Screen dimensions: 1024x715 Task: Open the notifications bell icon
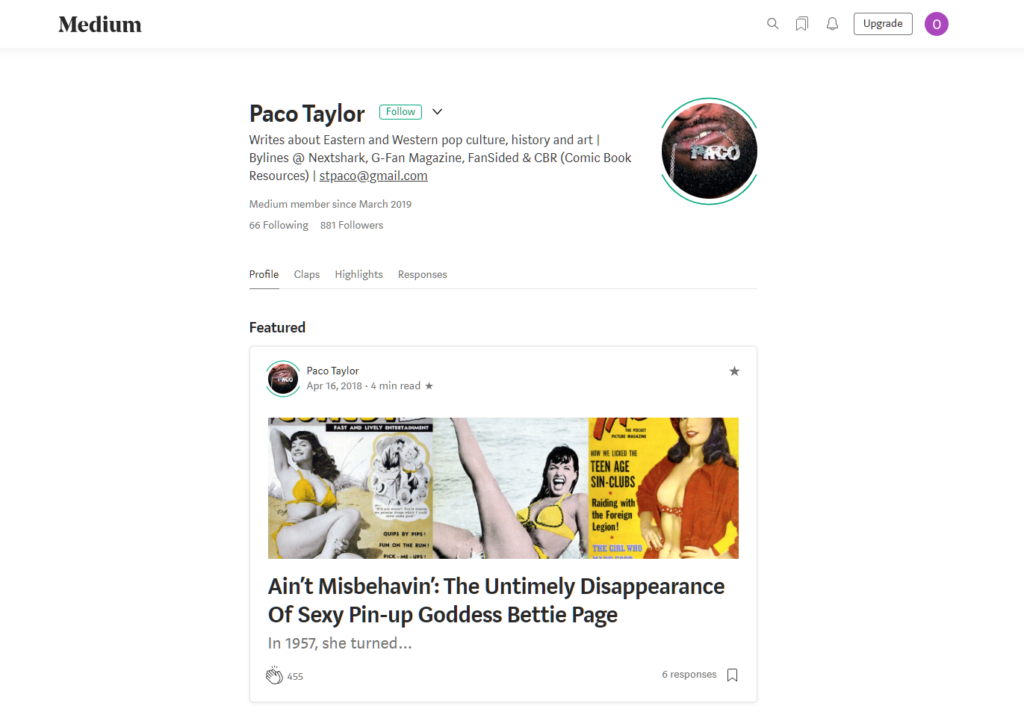[x=832, y=24]
